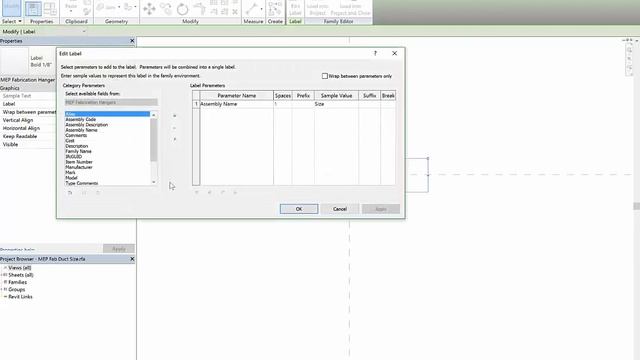Screen dimensions: 640x360
Task: Open the Modify | Label type selector dropdown
Action: coord(84,31)
